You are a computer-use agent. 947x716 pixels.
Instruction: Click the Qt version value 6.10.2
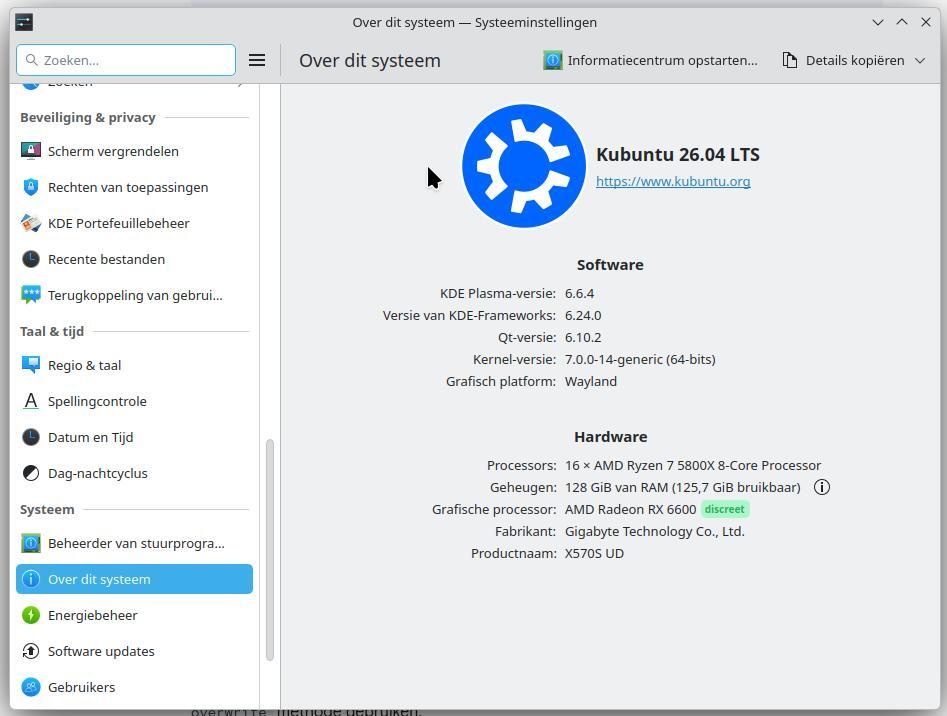pos(583,337)
